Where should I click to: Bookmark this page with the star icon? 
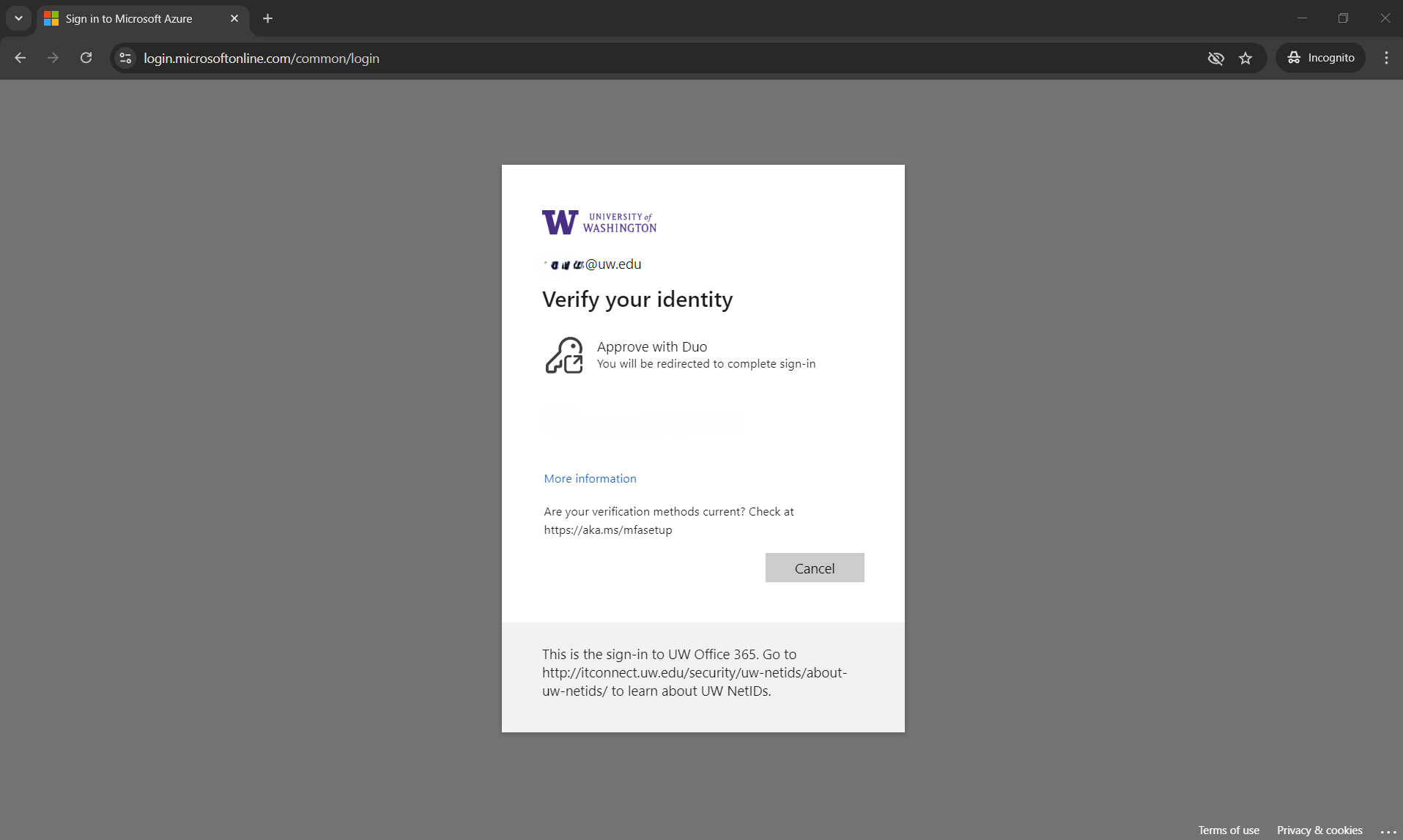tap(1245, 58)
